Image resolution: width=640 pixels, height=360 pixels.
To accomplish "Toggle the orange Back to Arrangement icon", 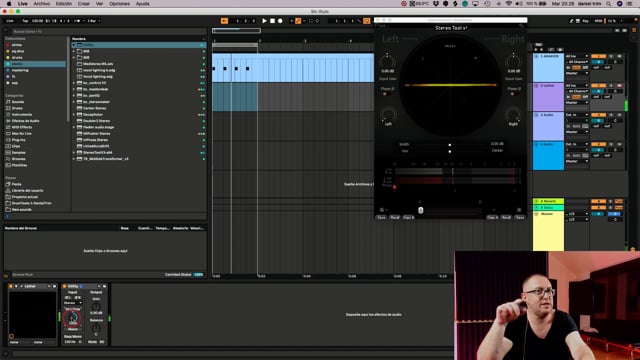I will (224, 21).
